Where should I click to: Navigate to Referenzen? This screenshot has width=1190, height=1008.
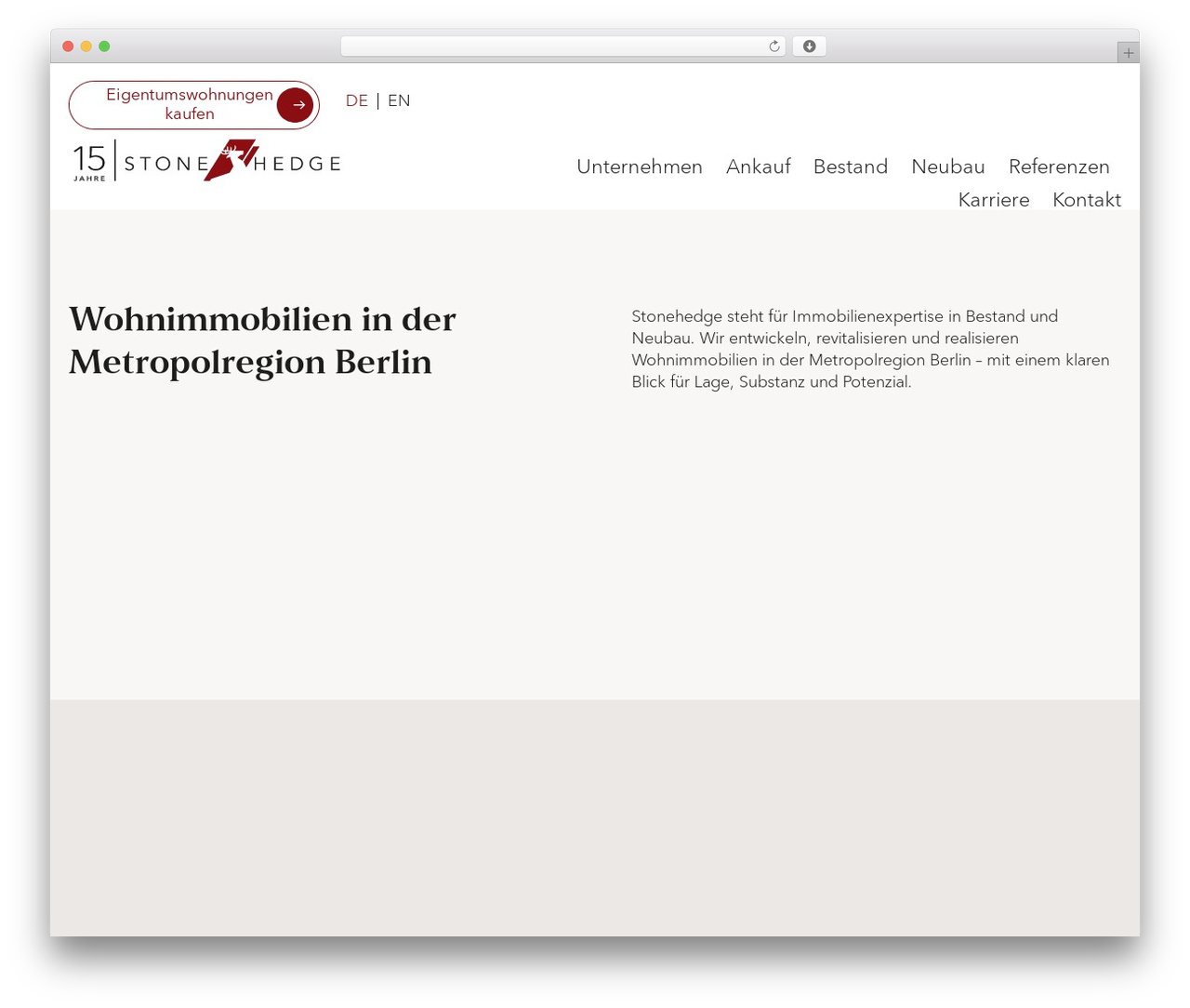[1059, 166]
